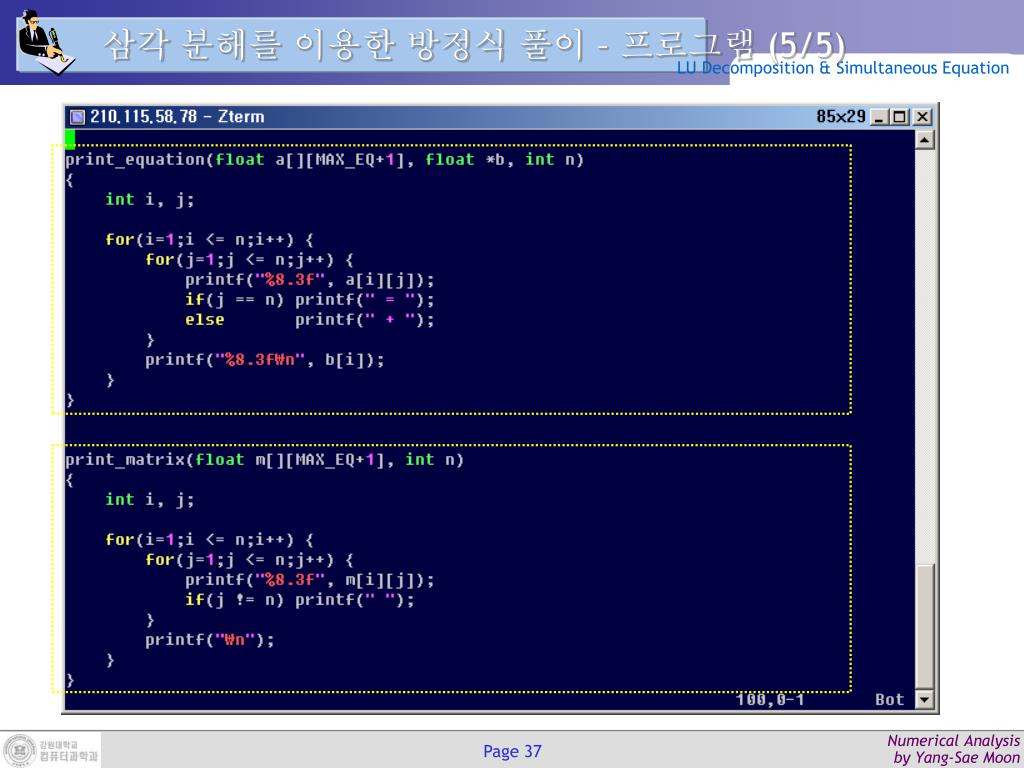Click the Zterm window system icon
Image resolution: width=1024 pixels, height=768 pixels.
point(78,117)
